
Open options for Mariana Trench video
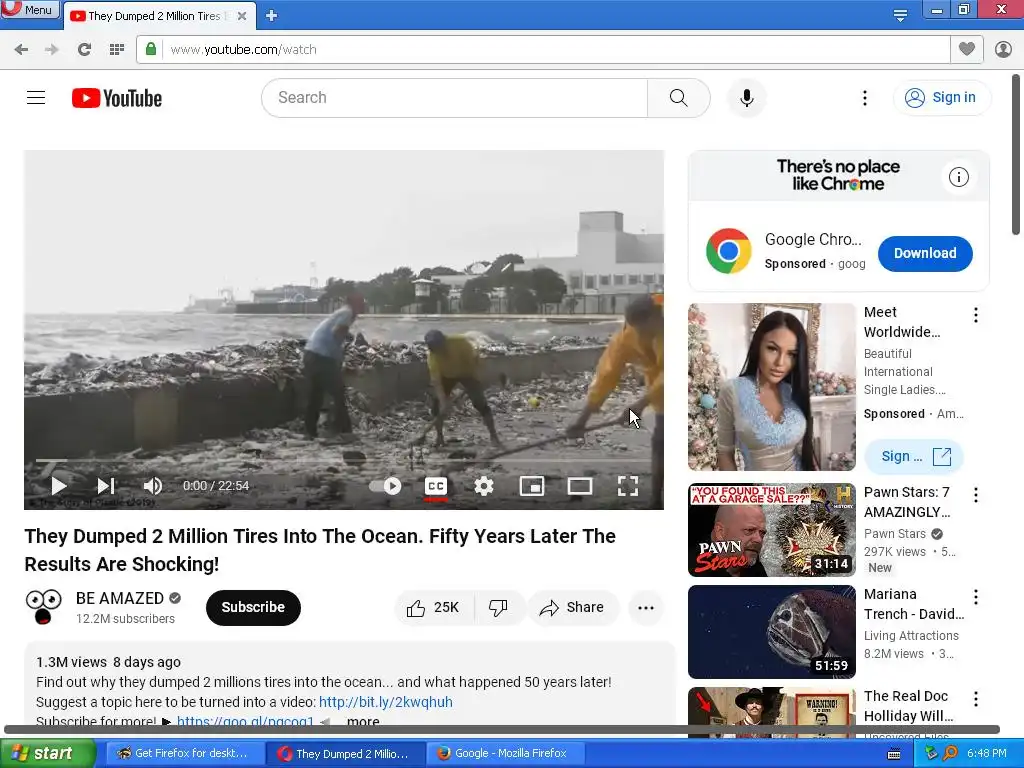(x=976, y=597)
